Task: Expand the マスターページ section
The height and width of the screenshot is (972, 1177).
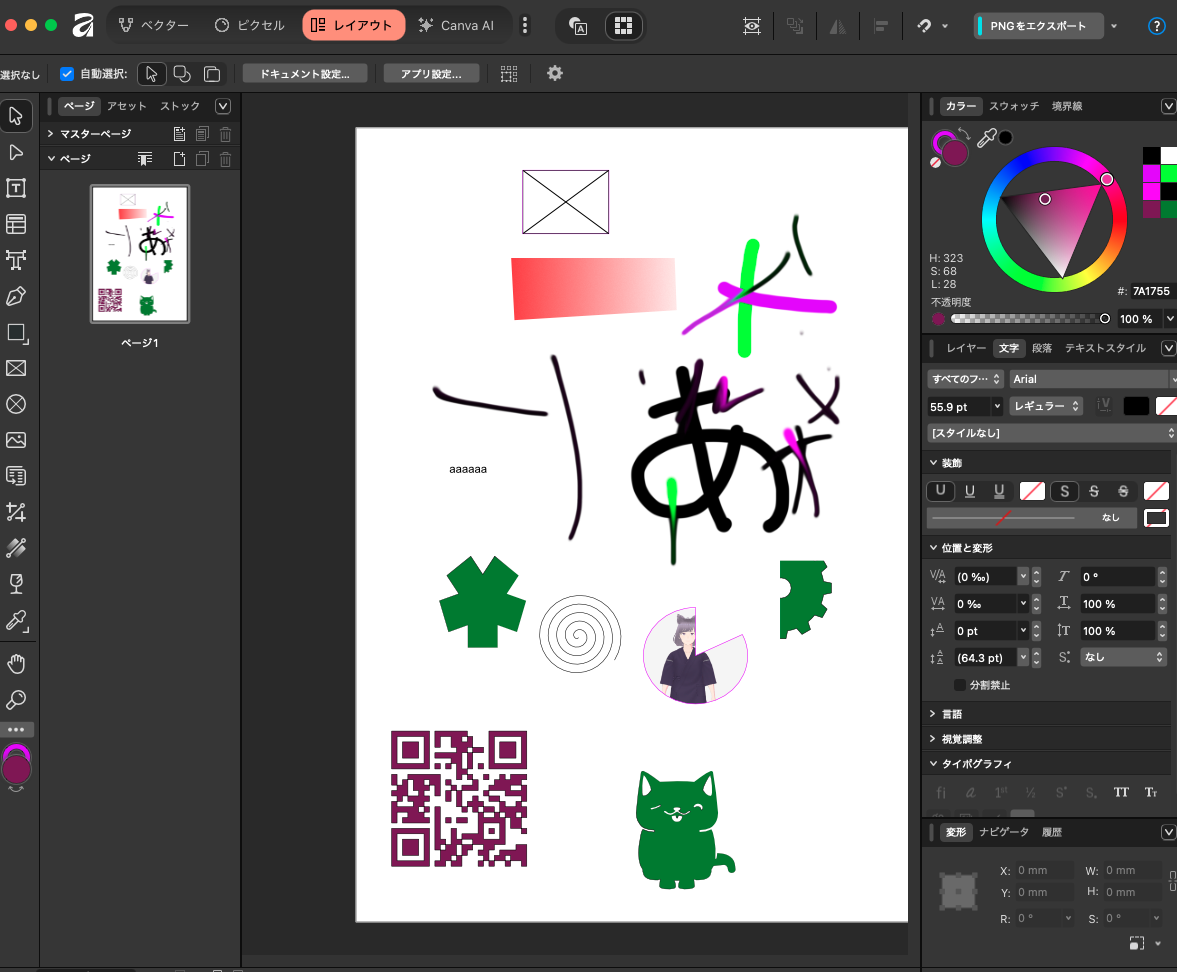Action: tap(50, 134)
